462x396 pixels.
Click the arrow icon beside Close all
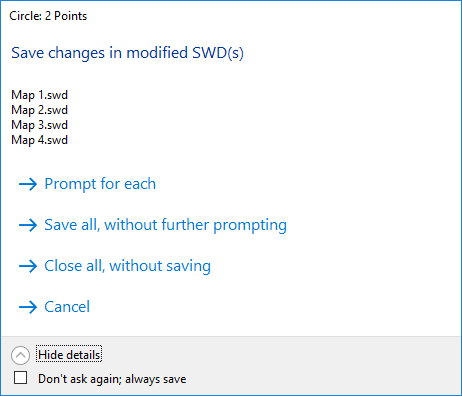pos(28,266)
